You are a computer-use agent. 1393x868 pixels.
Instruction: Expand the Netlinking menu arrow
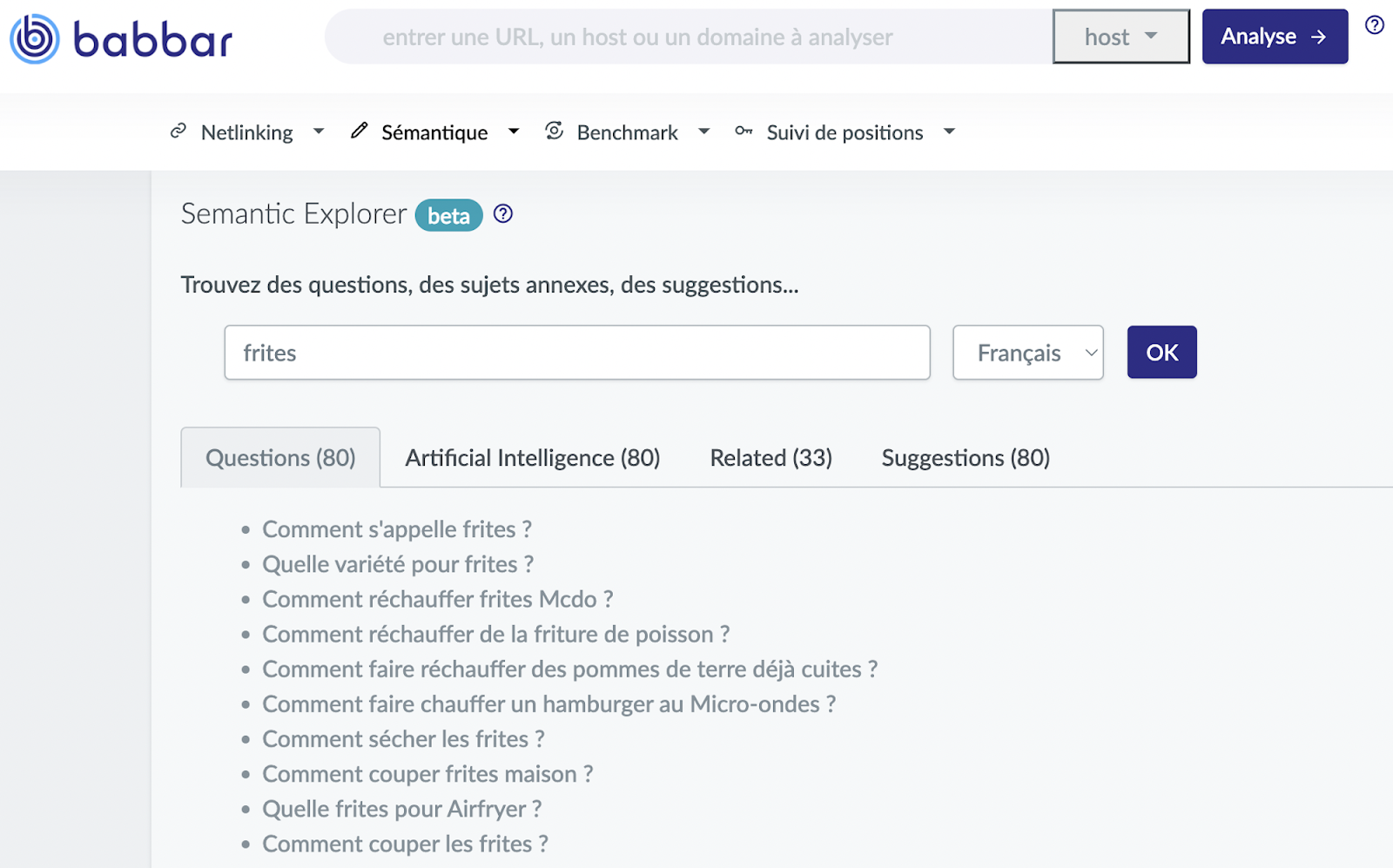point(319,131)
